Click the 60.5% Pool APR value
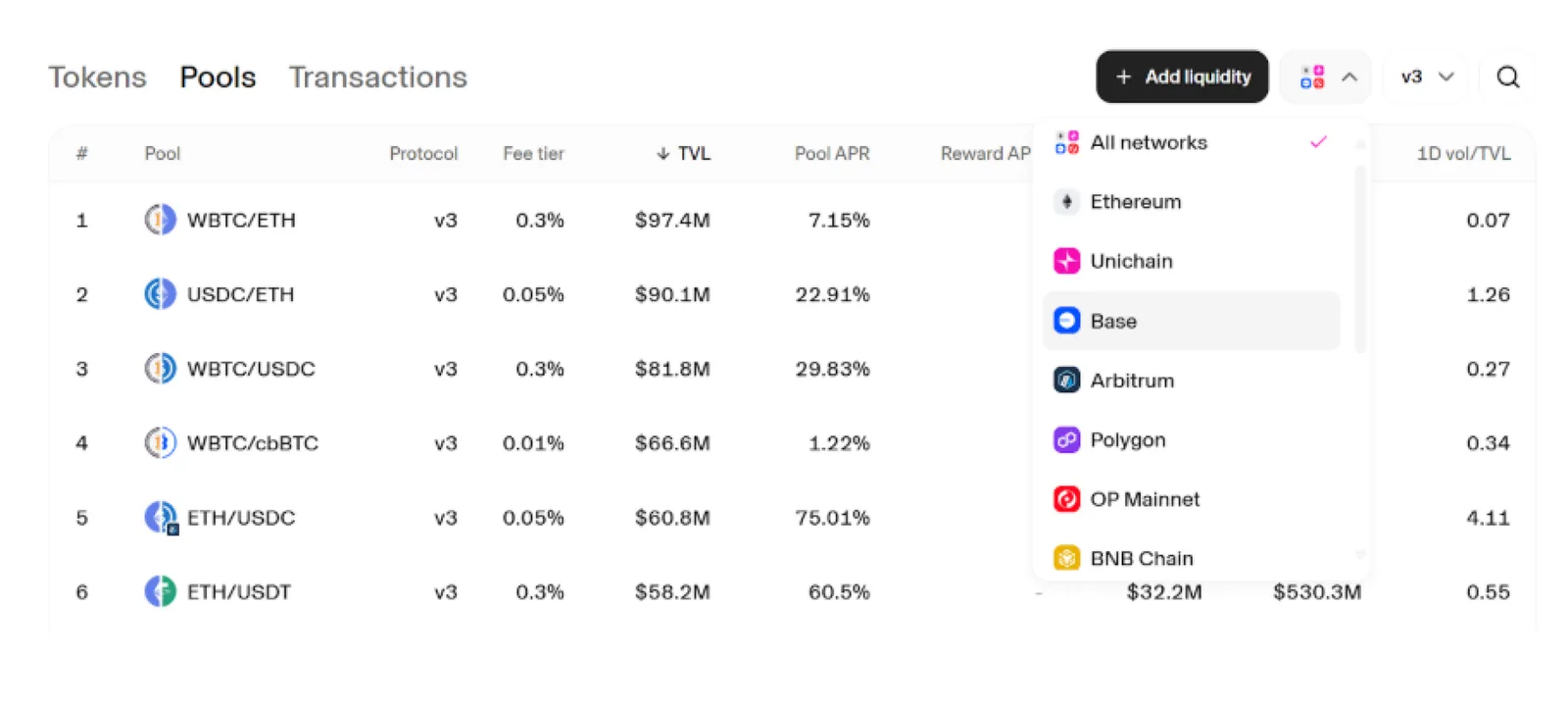Screen dimensions: 1568x710 tap(839, 591)
